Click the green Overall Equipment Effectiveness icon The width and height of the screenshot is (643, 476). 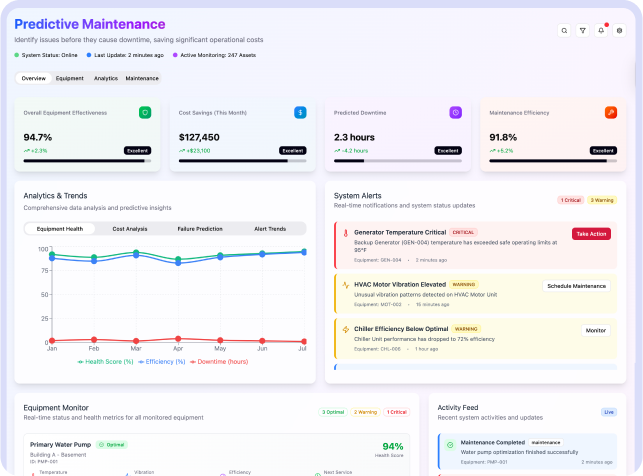145,113
